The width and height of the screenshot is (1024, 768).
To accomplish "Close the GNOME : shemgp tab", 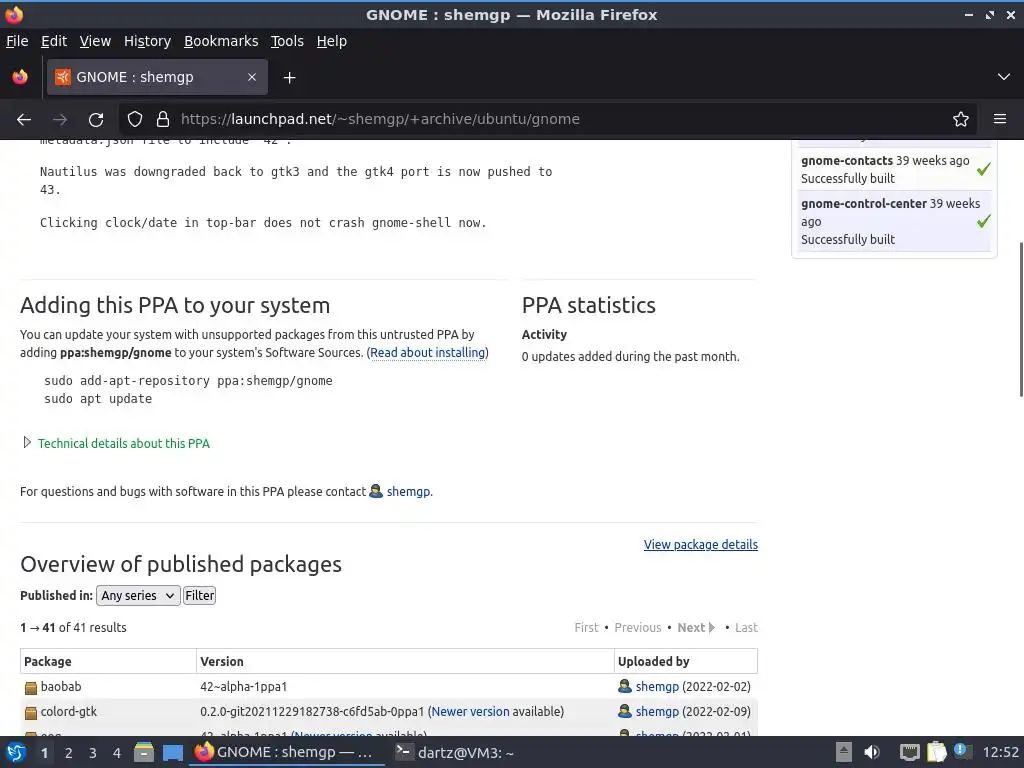I will (251, 77).
